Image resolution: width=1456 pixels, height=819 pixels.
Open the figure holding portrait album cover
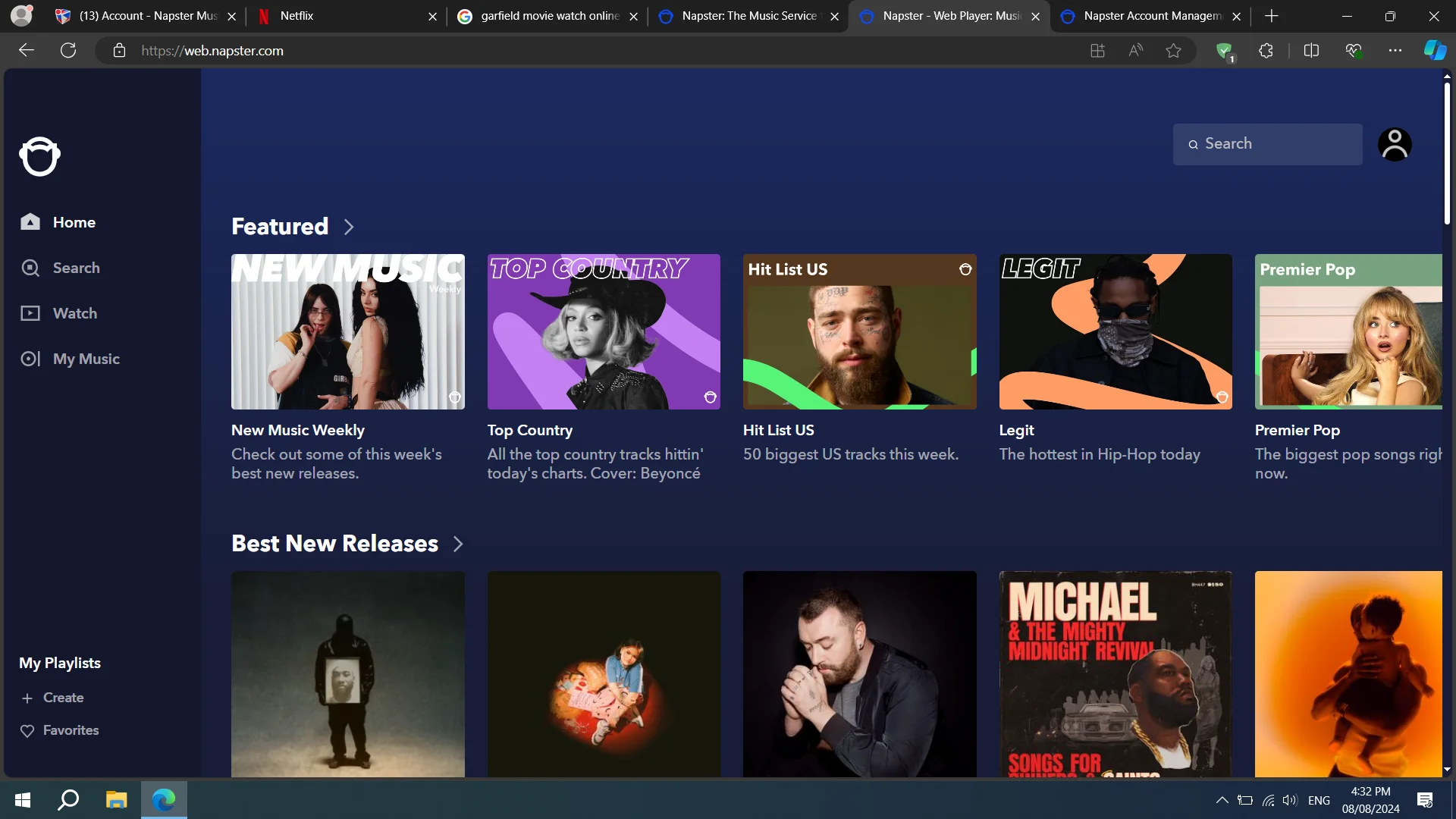(348, 674)
